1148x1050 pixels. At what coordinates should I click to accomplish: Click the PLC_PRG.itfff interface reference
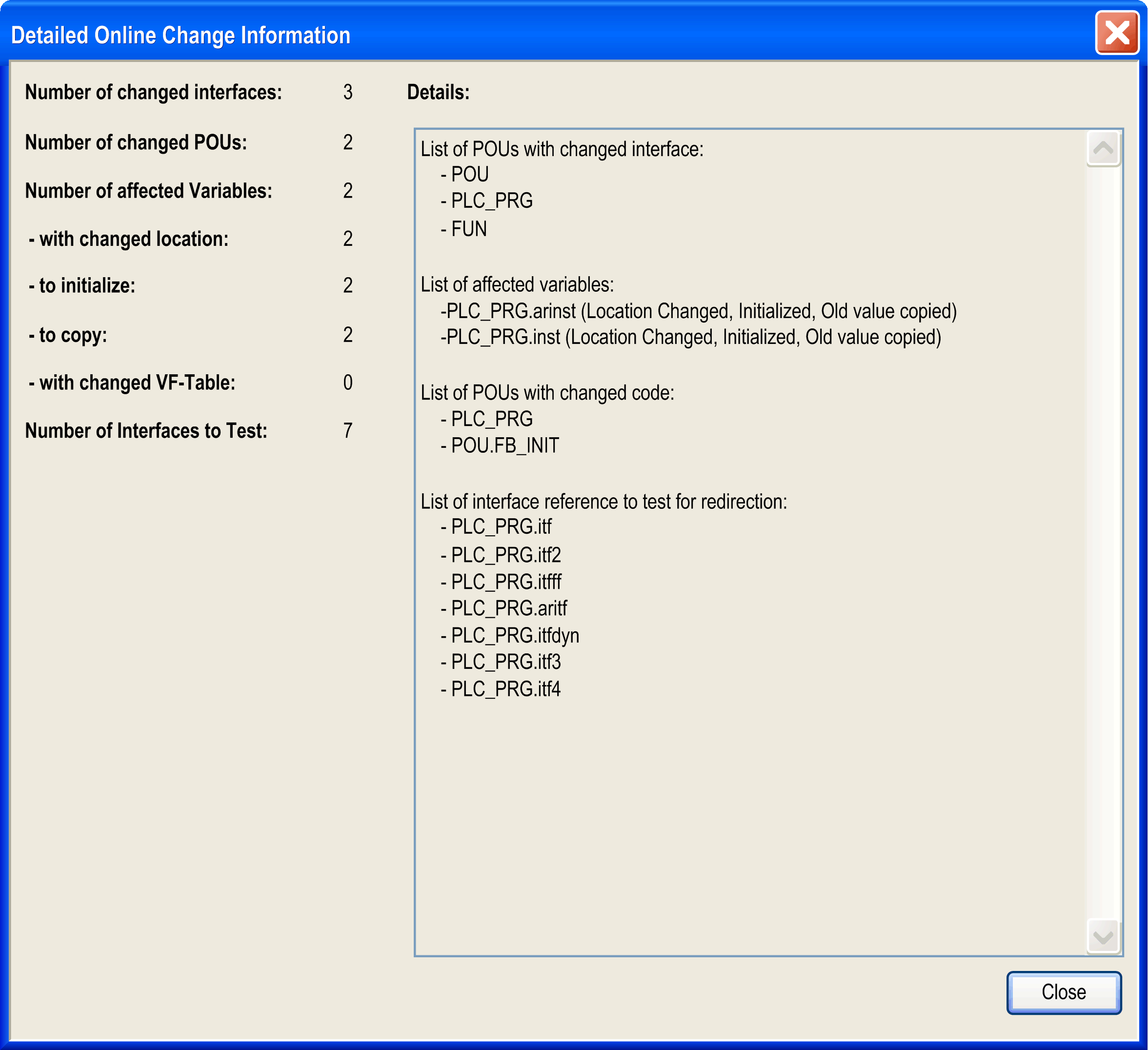505,582
